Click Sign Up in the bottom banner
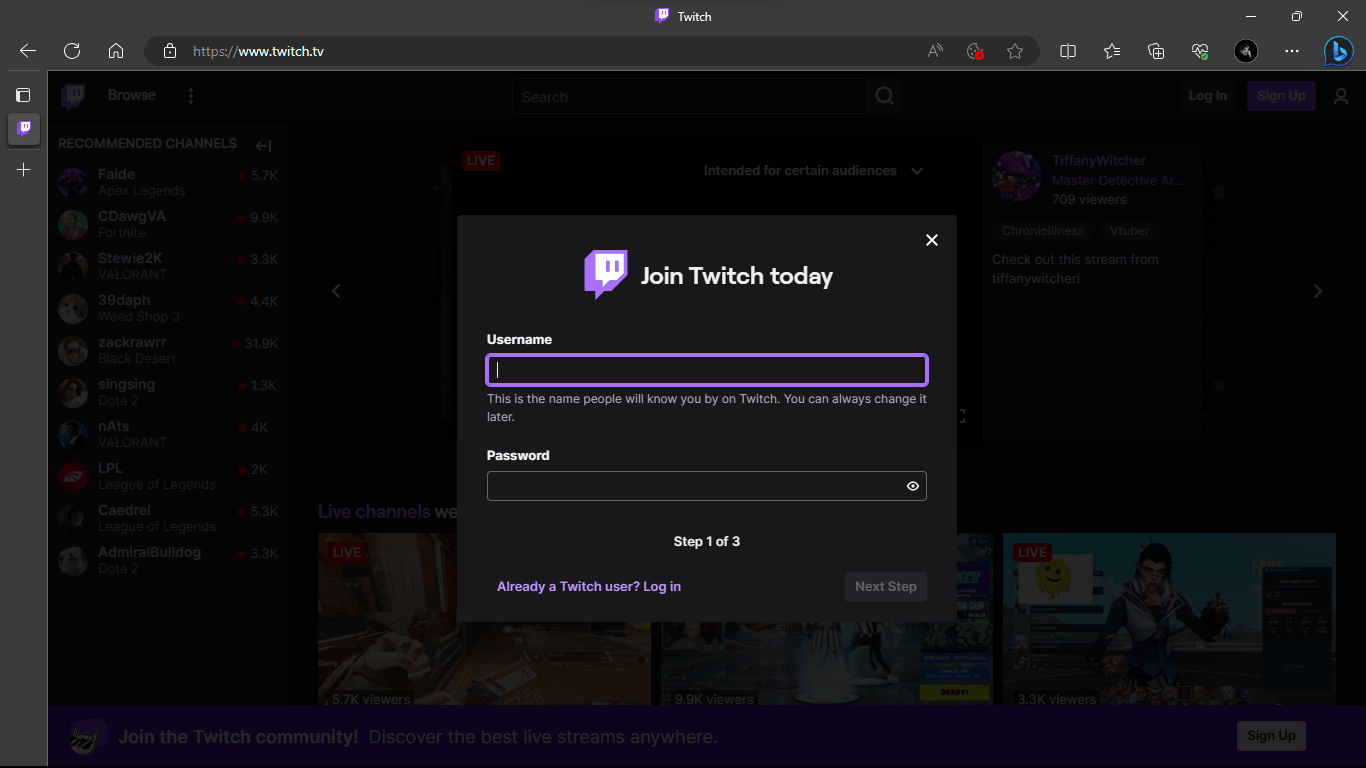 (1271, 736)
